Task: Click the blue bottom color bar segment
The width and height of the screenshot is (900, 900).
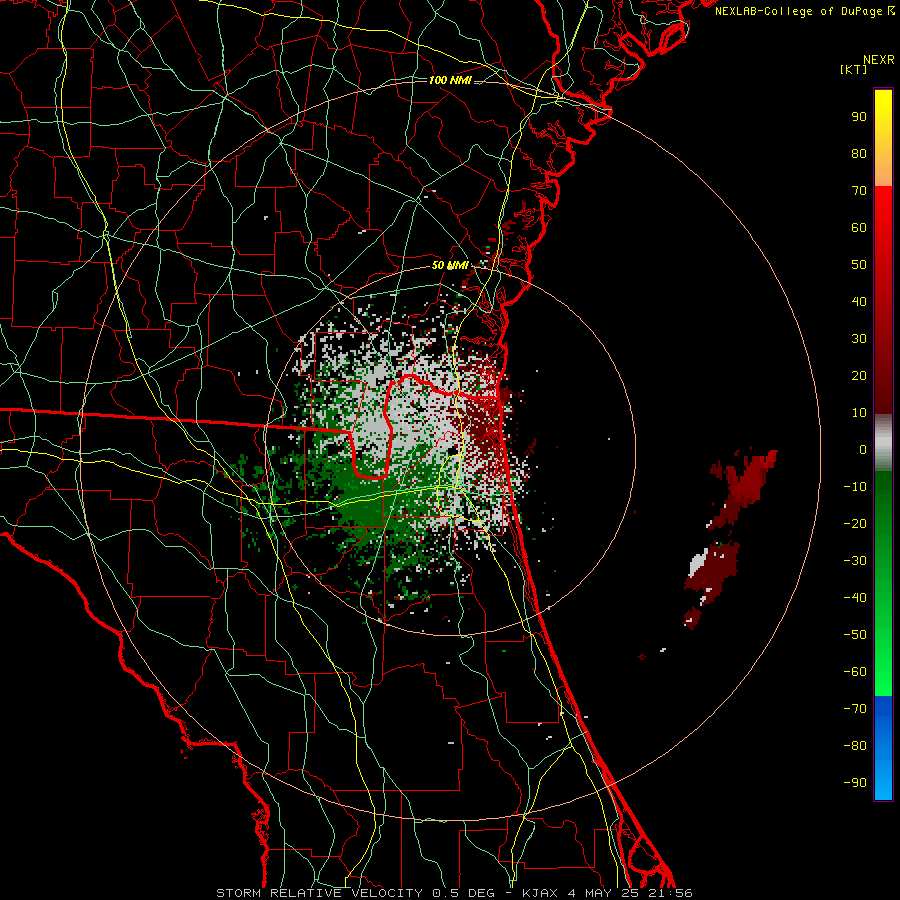Action: [x=883, y=747]
